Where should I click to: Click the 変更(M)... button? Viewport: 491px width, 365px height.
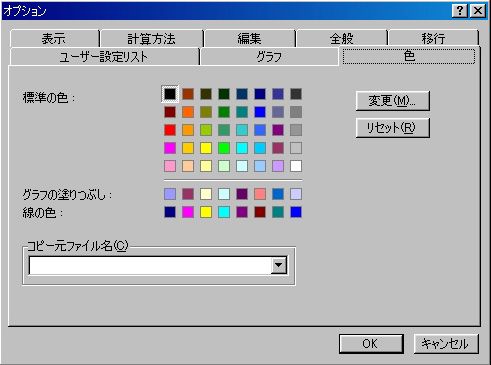pyautogui.click(x=393, y=101)
